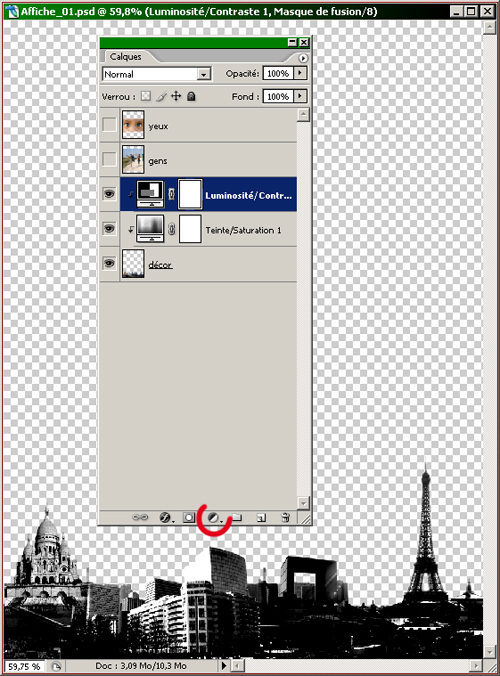Click document horizontal scroll right arrow
Image resolution: width=500 pixels, height=676 pixels.
pos(476,666)
